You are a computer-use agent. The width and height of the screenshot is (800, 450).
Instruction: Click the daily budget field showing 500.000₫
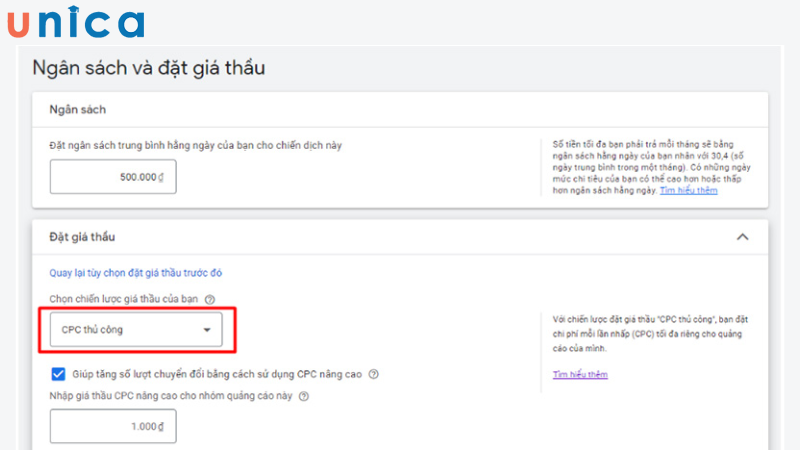pos(113,177)
